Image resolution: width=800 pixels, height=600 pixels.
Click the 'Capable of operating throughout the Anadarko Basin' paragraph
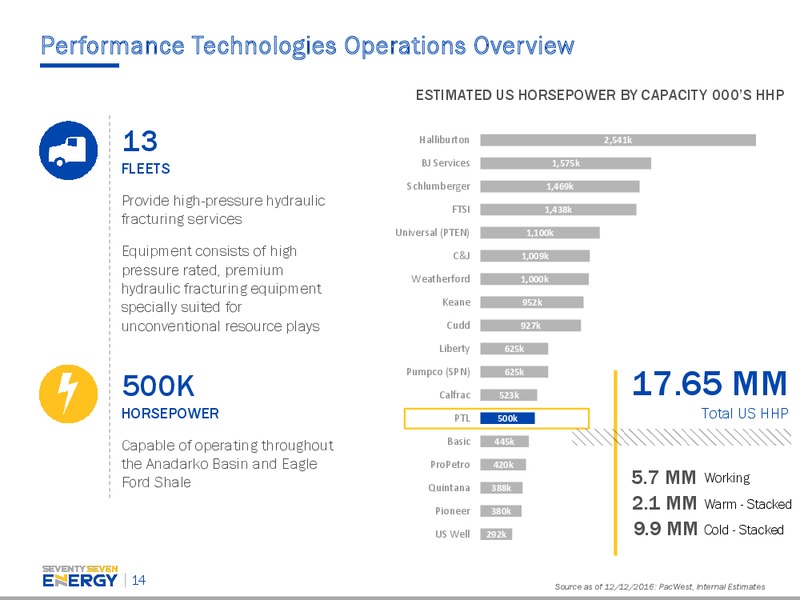pyautogui.click(x=228, y=464)
